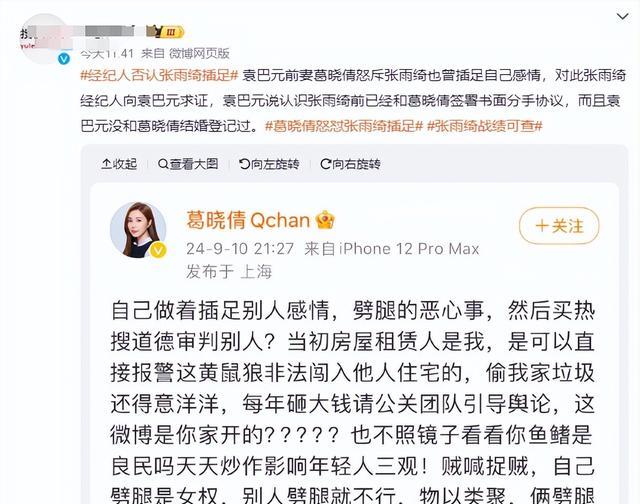Screen dimensions: 640x504
Task: Click the blue verified V badge
Action: click(x=63, y=59)
